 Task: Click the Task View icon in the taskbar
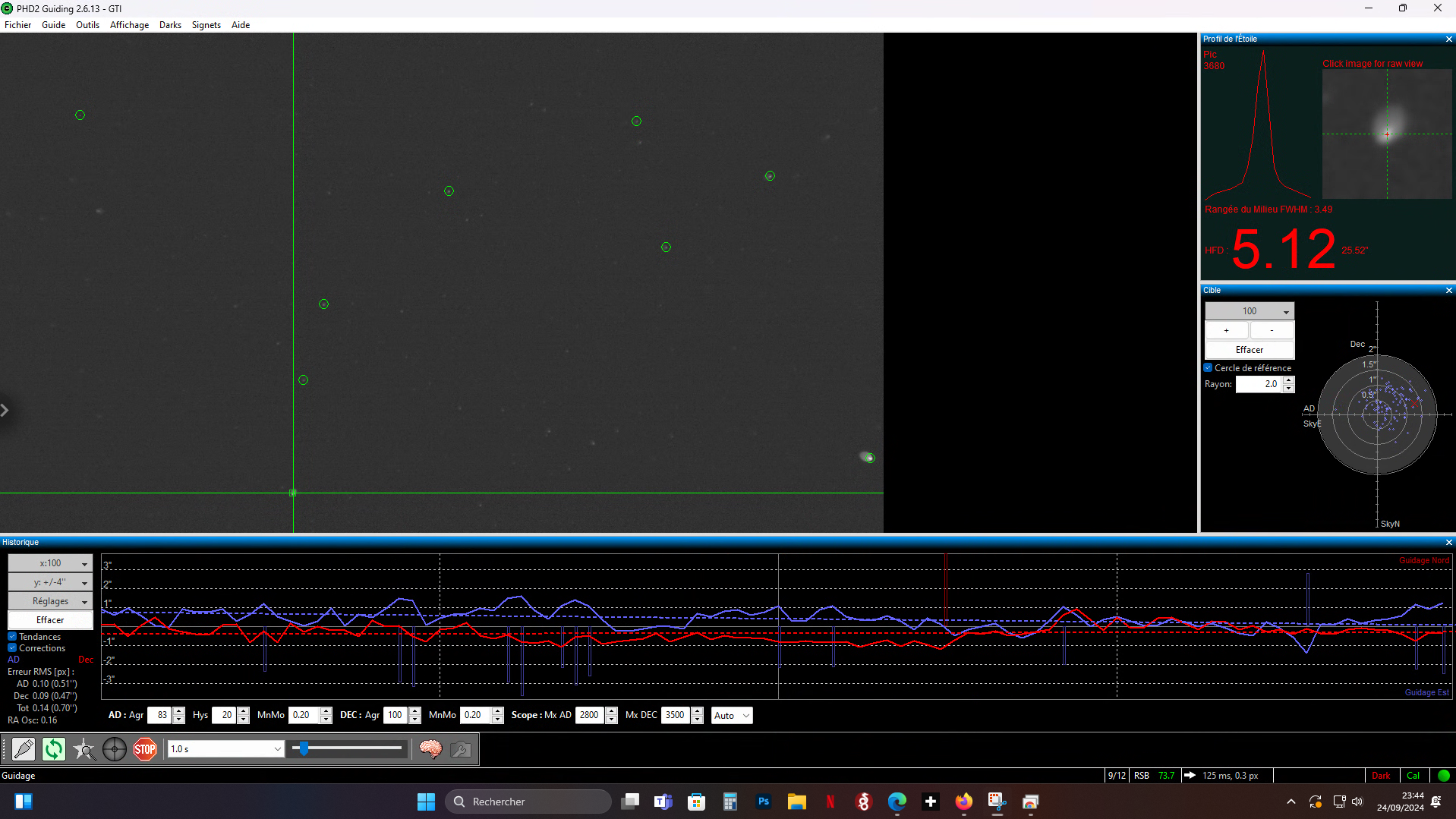(630, 802)
